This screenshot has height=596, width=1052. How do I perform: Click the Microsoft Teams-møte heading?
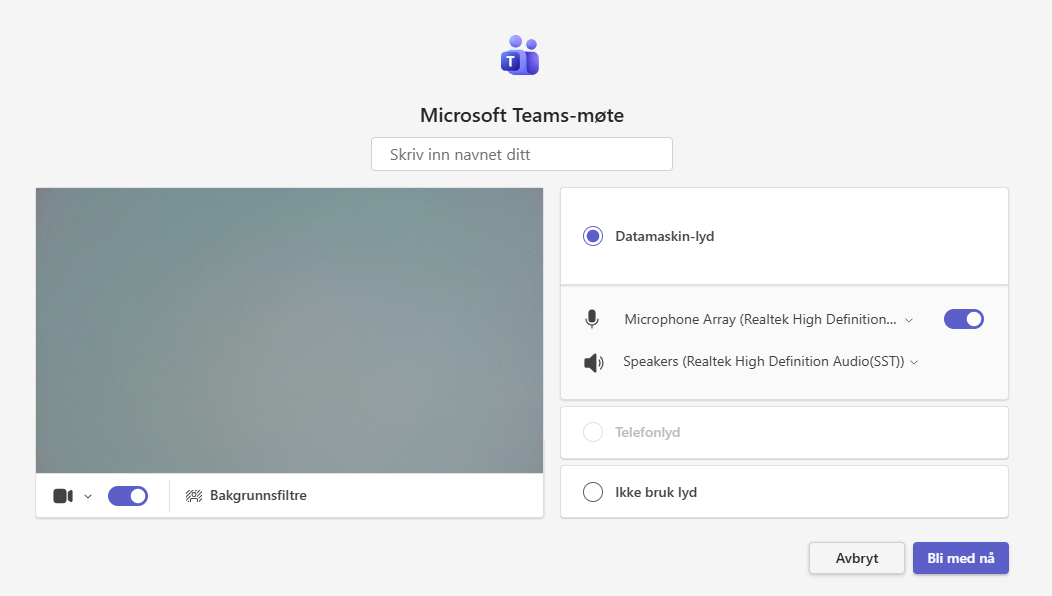[x=521, y=115]
